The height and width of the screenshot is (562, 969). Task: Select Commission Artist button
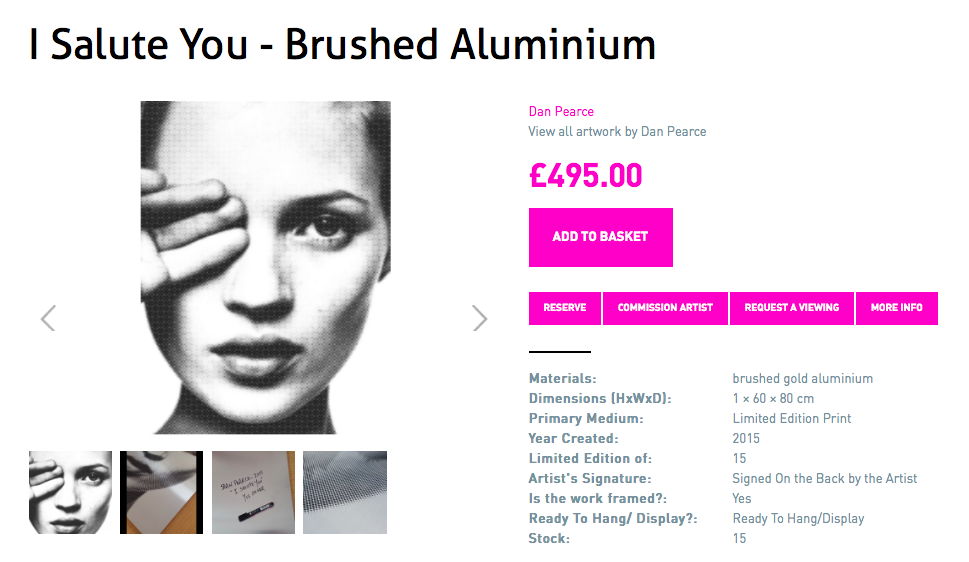click(x=665, y=308)
